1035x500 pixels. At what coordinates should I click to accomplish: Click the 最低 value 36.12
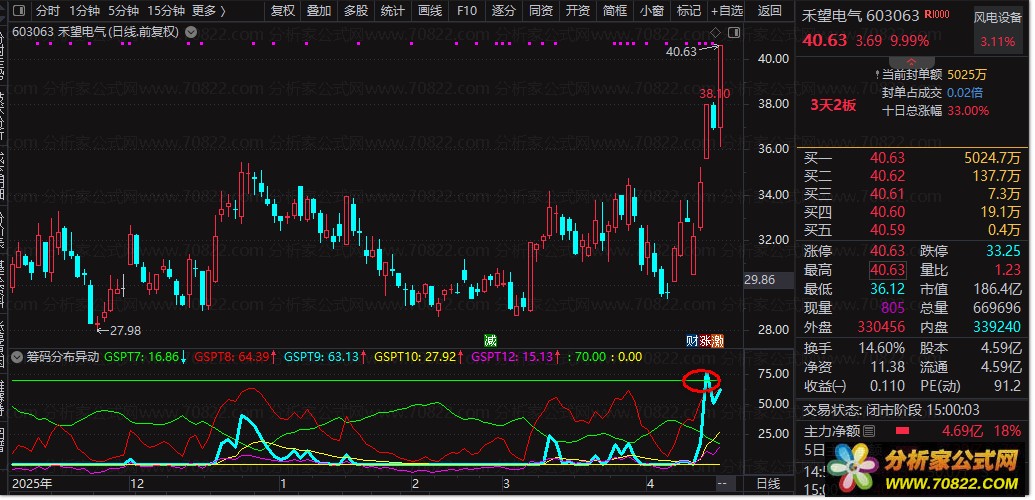coord(887,289)
